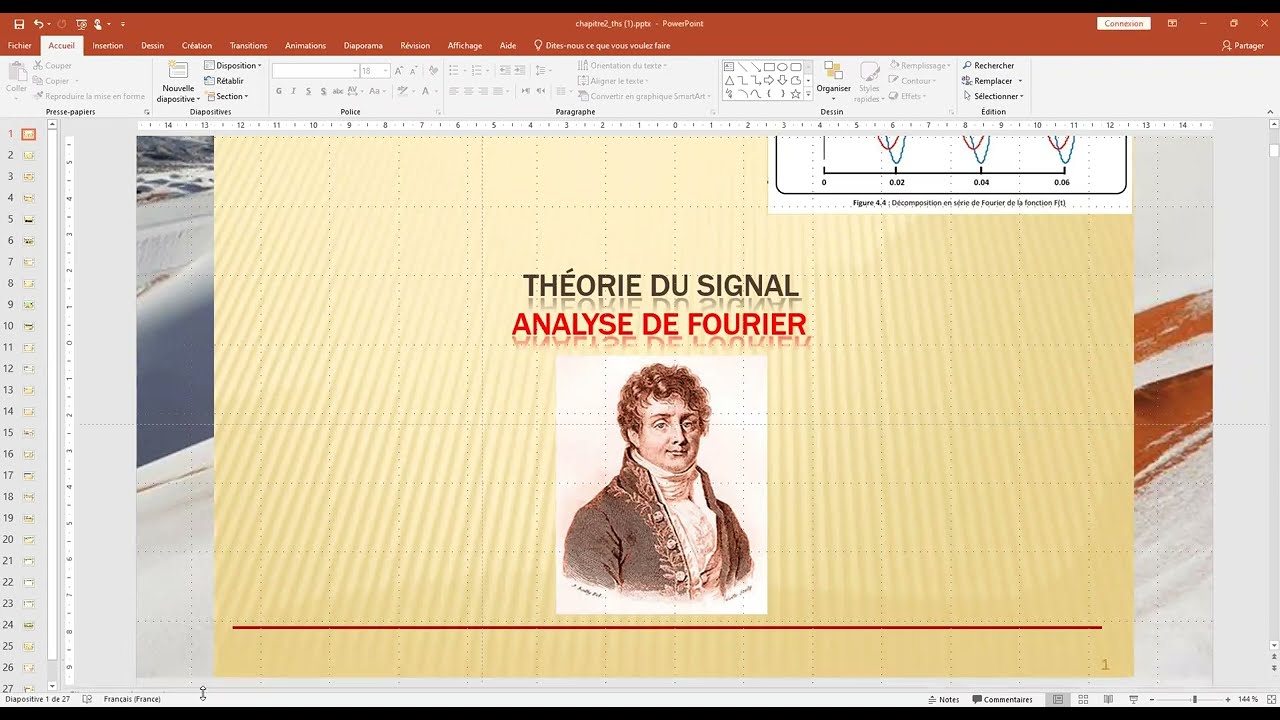Image resolution: width=1280 pixels, height=720 pixels.
Task: Toggle Notes pane in status bar
Action: (943, 699)
